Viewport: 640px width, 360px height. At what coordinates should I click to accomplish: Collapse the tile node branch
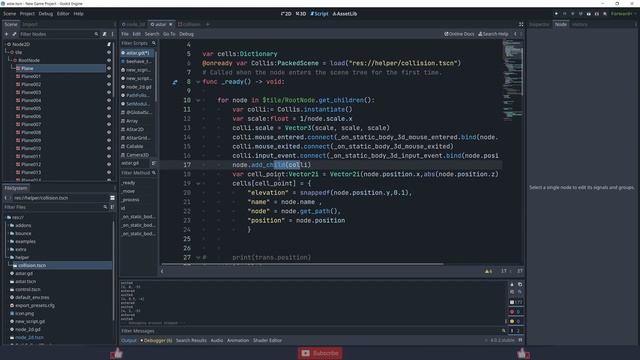pos(8,52)
